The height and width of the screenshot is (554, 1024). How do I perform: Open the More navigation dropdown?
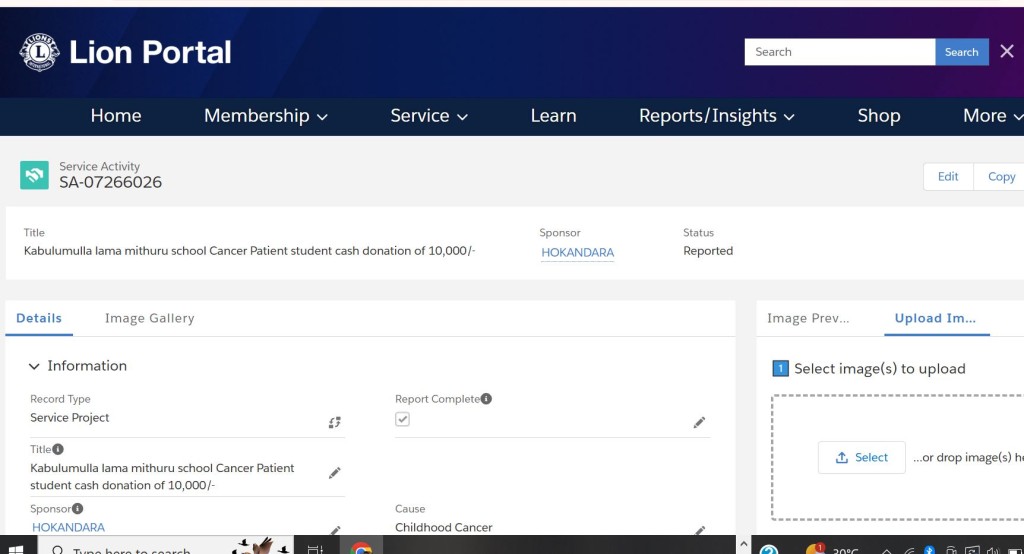992,116
